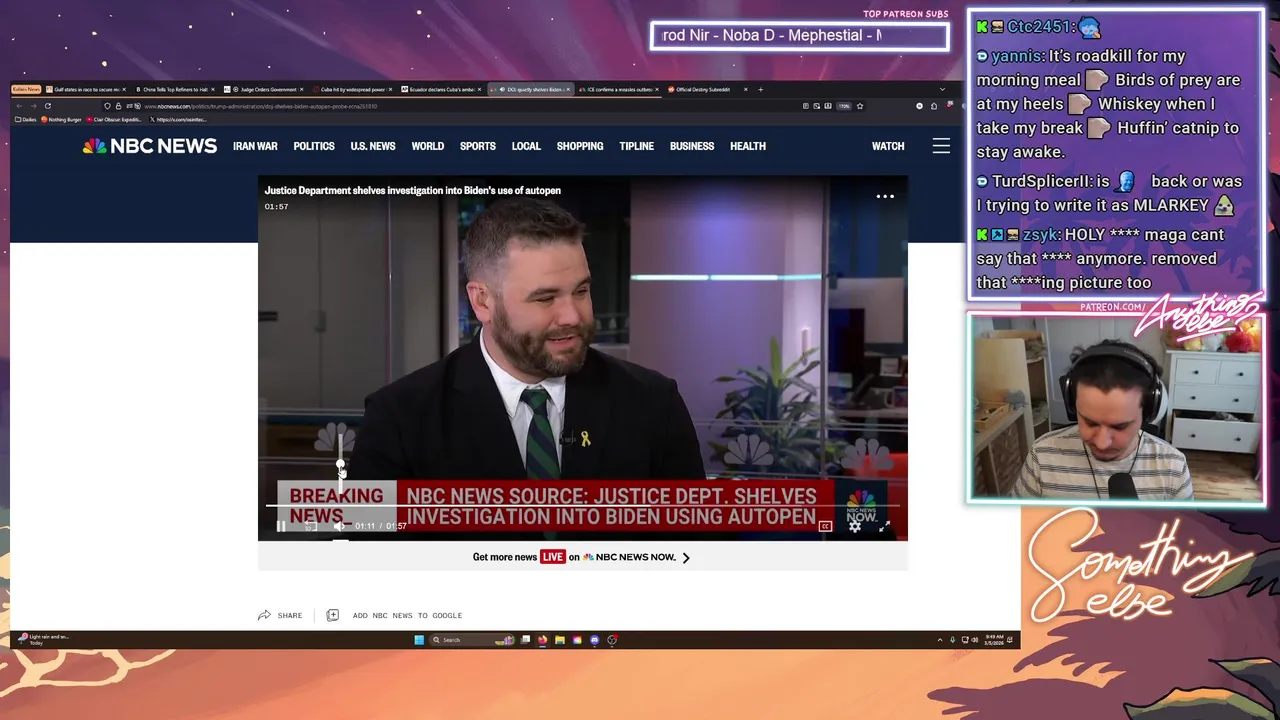Reload the page with refresh icon
The image size is (1280, 720).
(x=47, y=106)
